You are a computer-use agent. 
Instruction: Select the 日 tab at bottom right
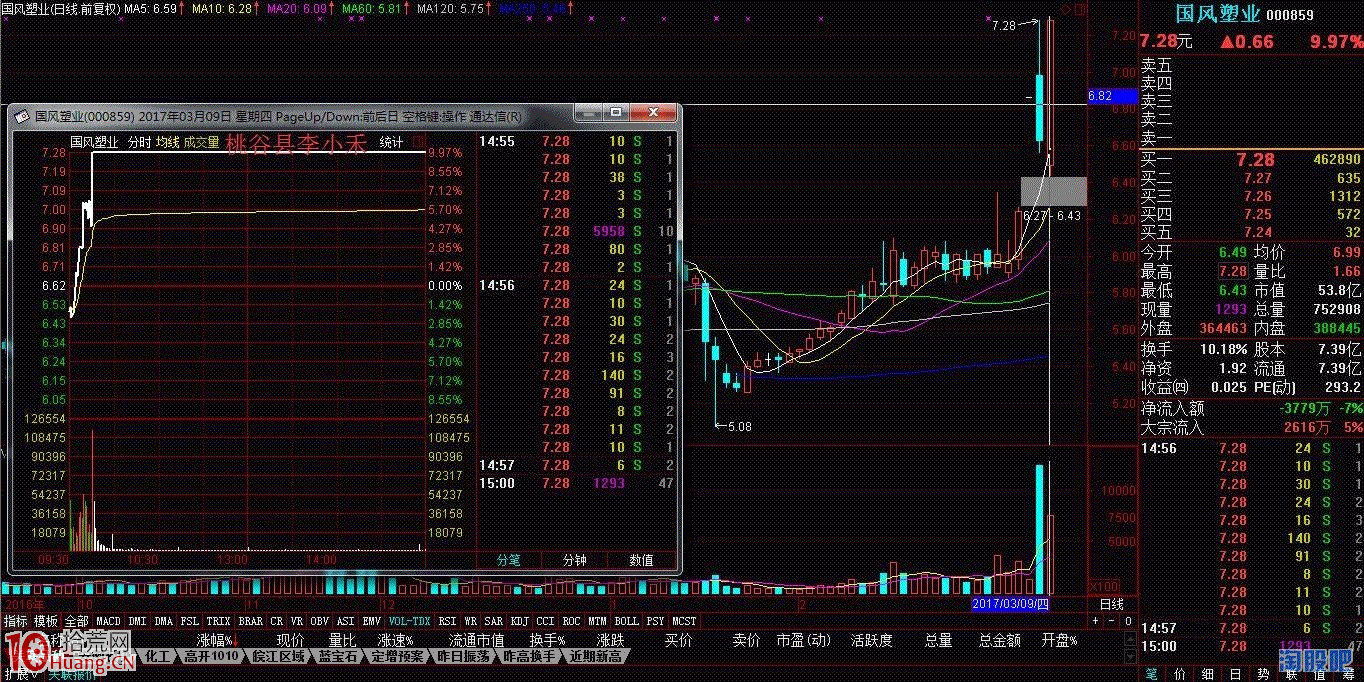pyautogui.click(x=1235, y=673)
